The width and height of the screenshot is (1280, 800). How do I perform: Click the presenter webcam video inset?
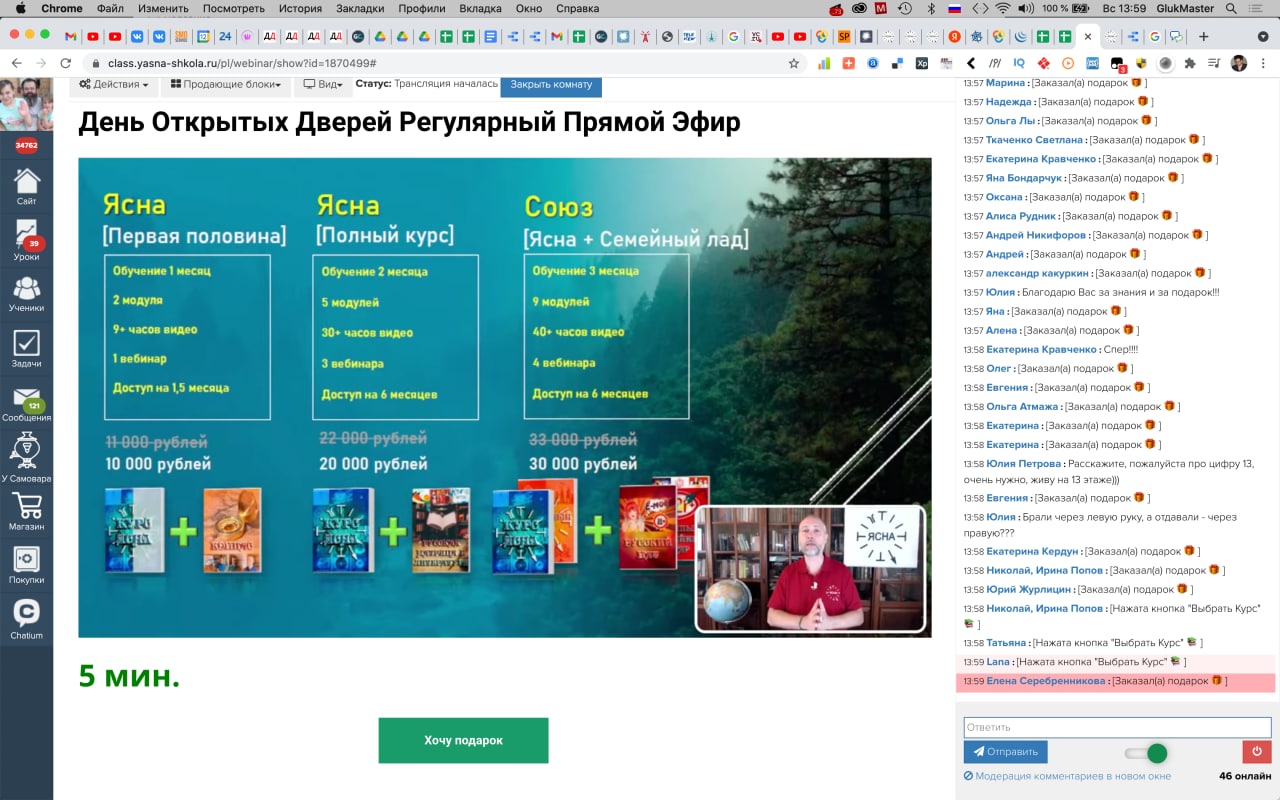pyautogui.click(x=810, y=568)
